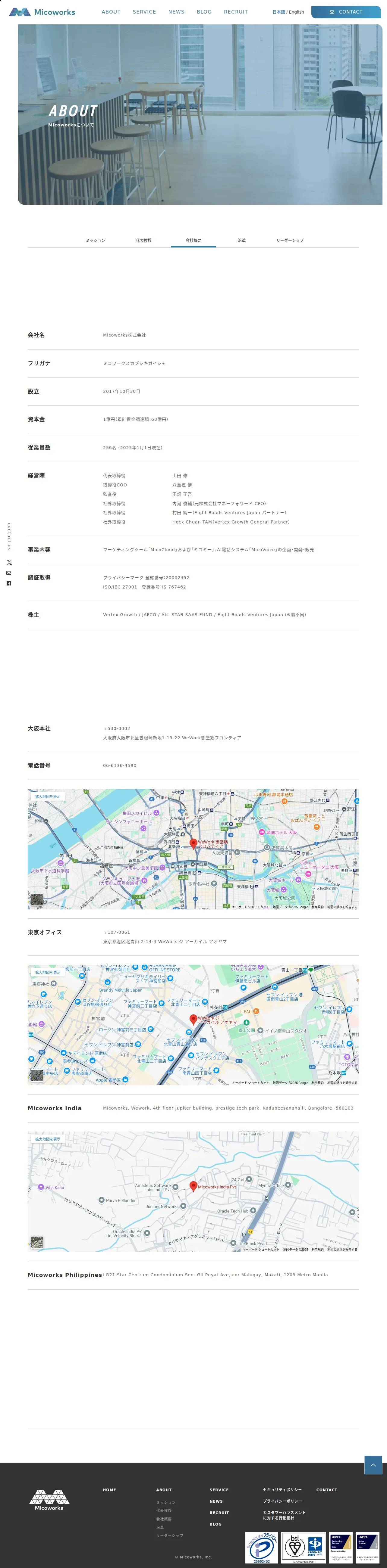This screenshot has height=1568, width=387.
Task: Open the footer プライバシーポリシー link
Action: coord(282,1501)
